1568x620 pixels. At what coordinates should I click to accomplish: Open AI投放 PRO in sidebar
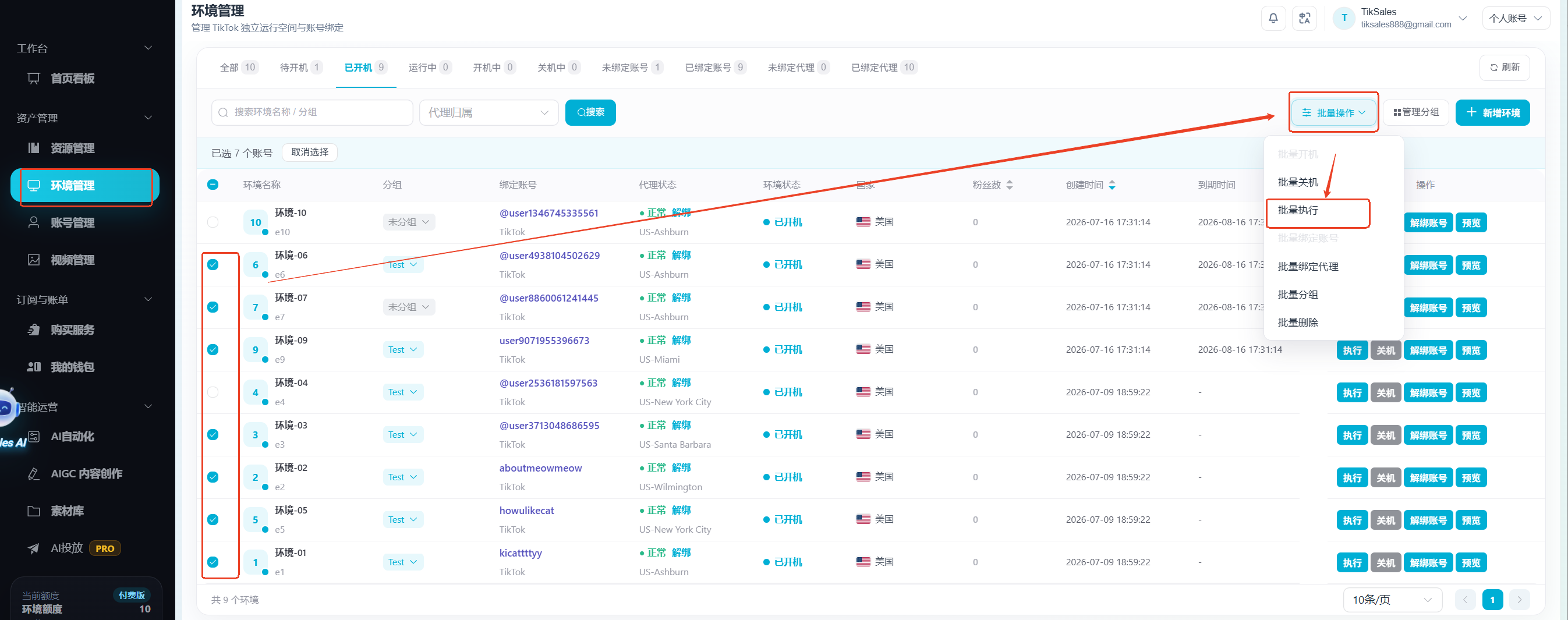tap(85, 548)
